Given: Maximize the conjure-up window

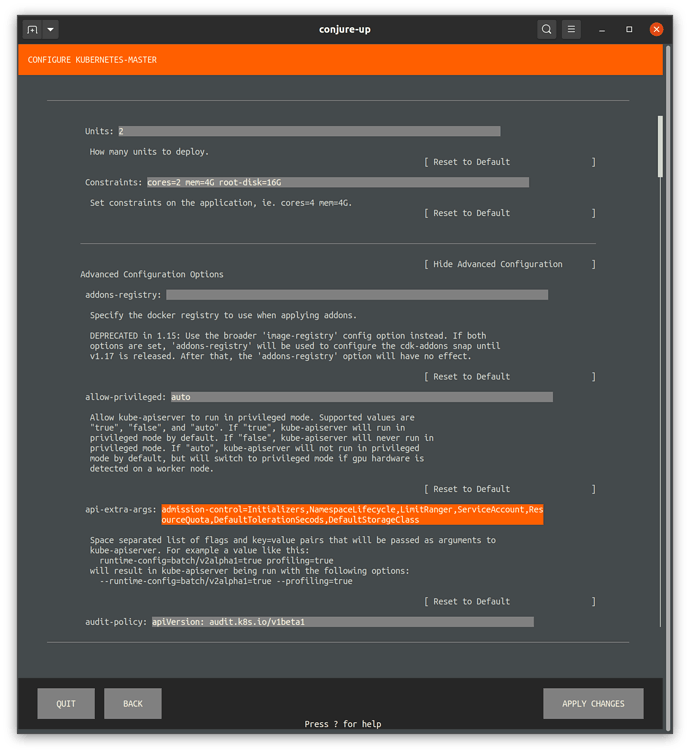Looking at the screenshot, I should click(629, 29).
